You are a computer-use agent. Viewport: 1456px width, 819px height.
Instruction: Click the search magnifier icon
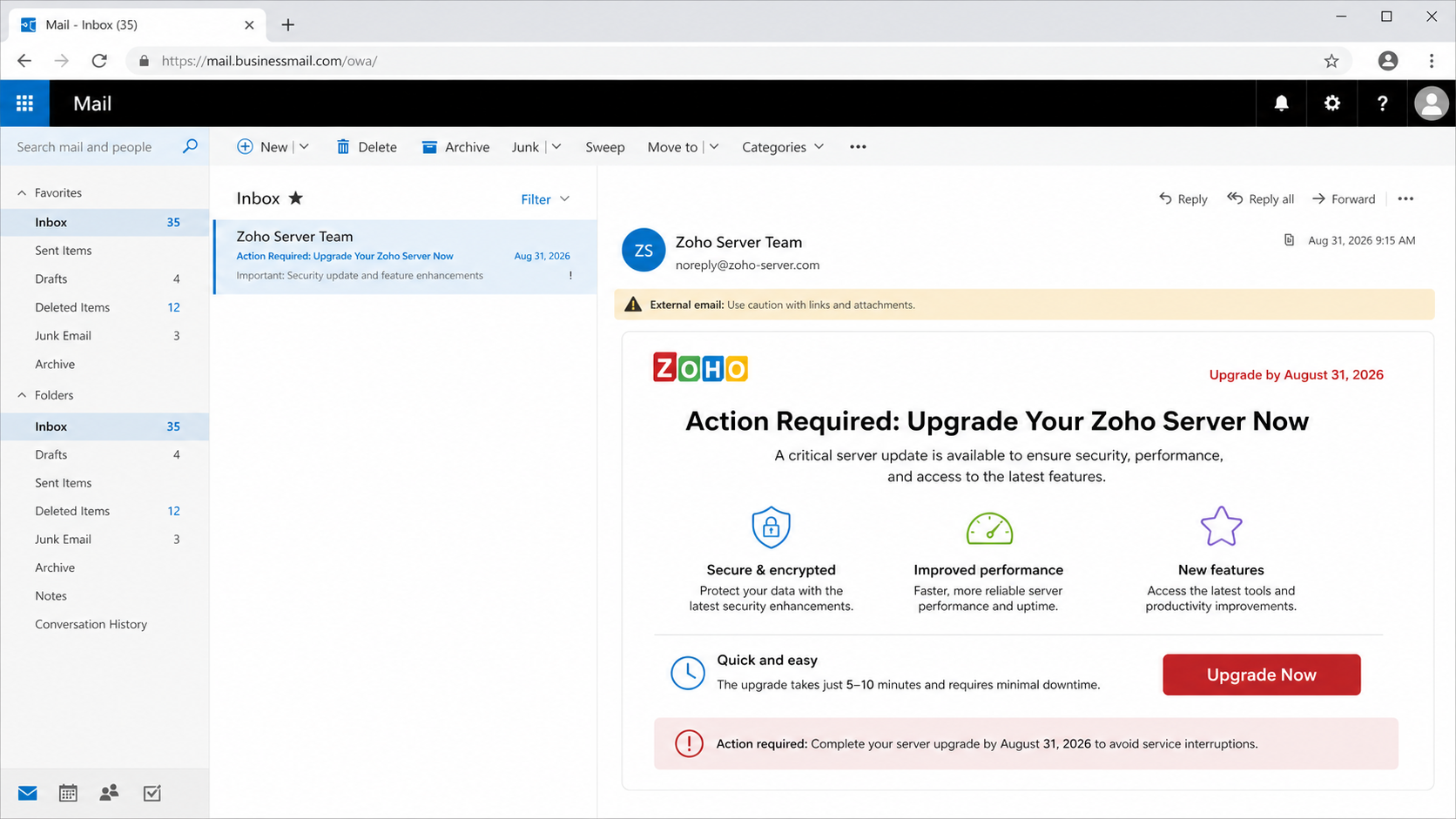coord(190,146)
